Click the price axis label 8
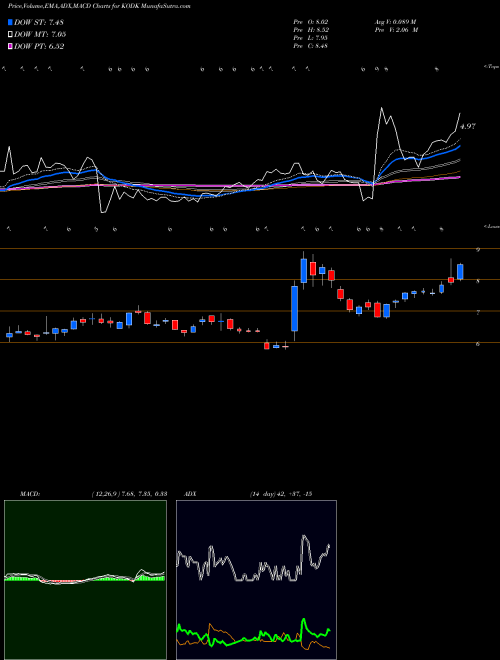Viewport: 500px width, 660px height. tap(478, 281)
